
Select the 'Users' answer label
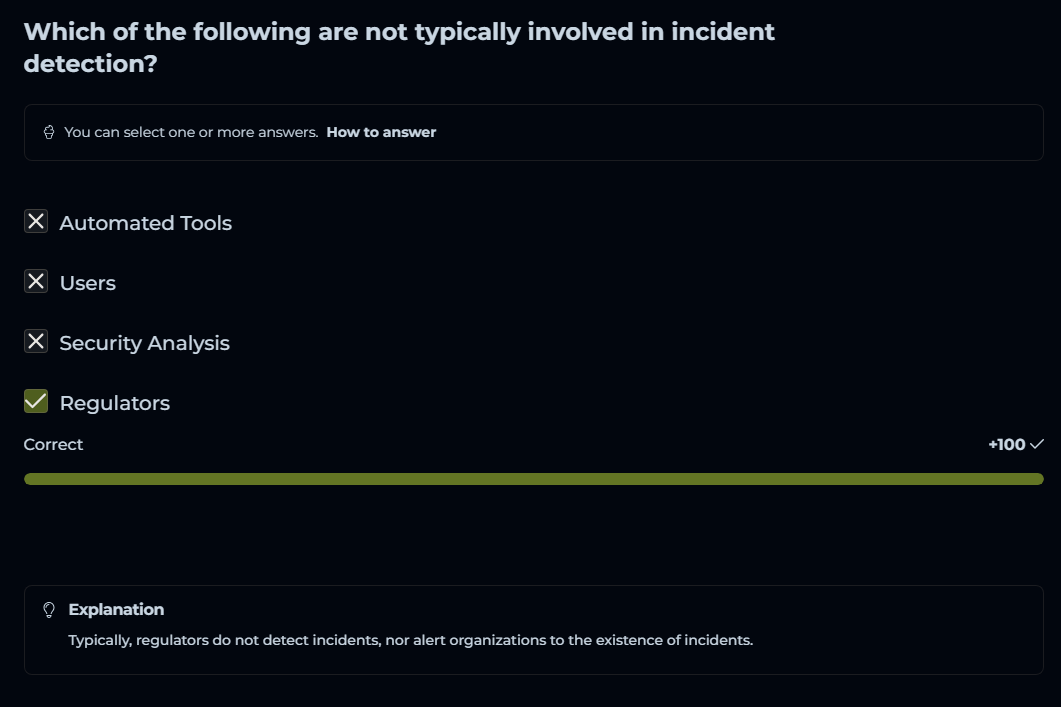pos(88,283)
